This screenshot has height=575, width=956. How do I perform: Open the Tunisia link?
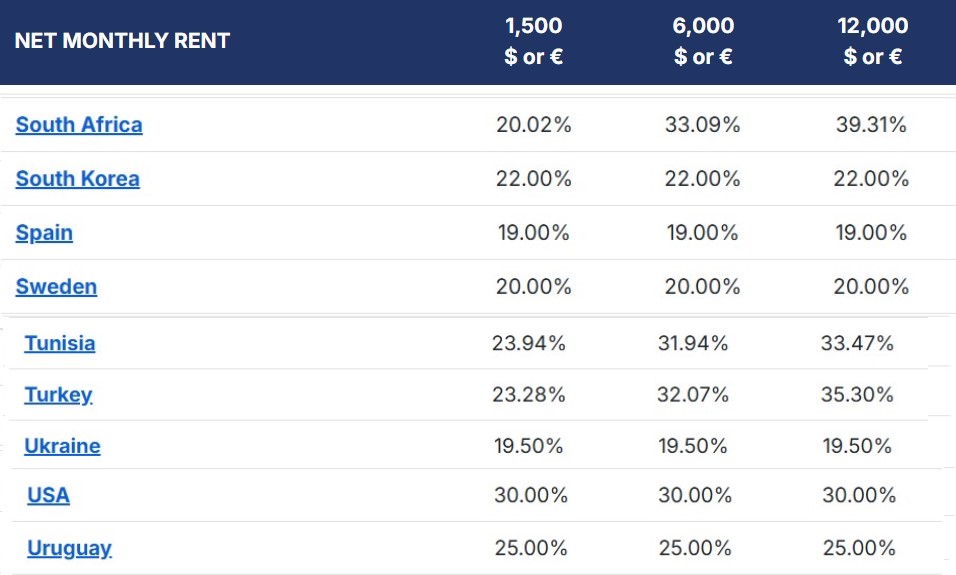60,343
